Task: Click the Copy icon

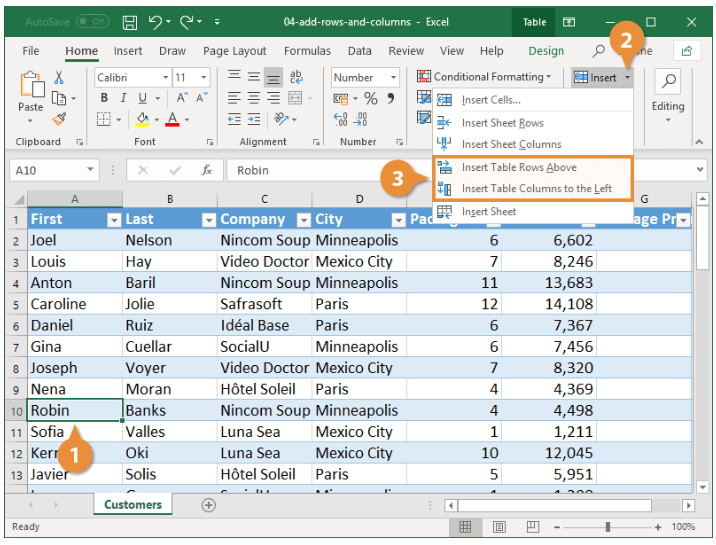Action: (x=59, y=98)
